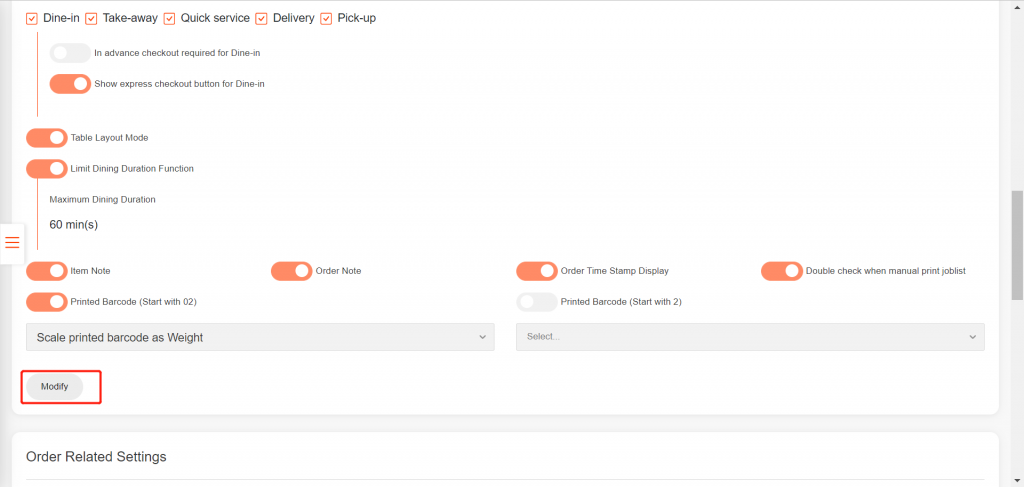Screen dimensions: 1024x487
Task: Enable Printed Barcode (Start with 2)
Action: click(x=537, y=302)
